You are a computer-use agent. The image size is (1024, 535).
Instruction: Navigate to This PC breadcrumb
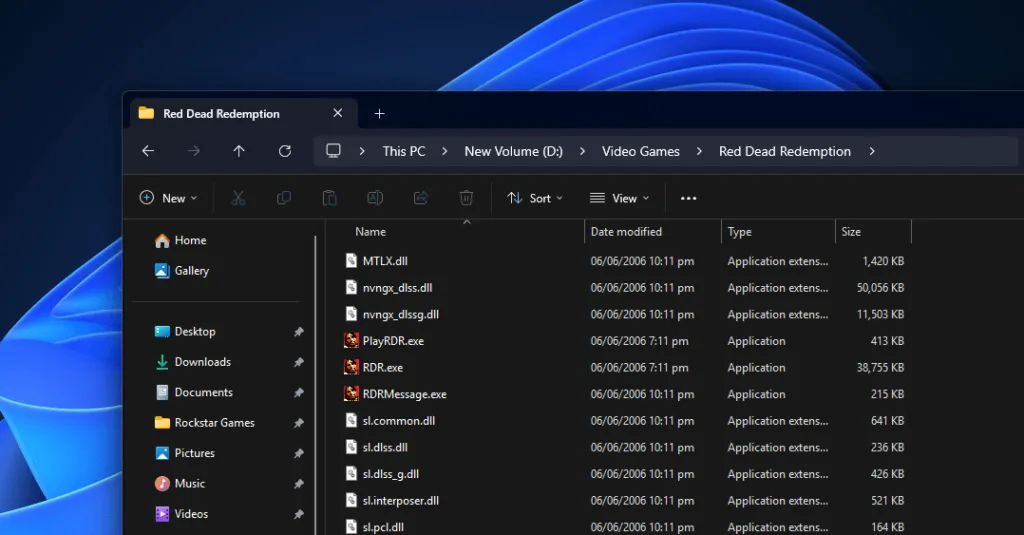[x=404, y=152]
